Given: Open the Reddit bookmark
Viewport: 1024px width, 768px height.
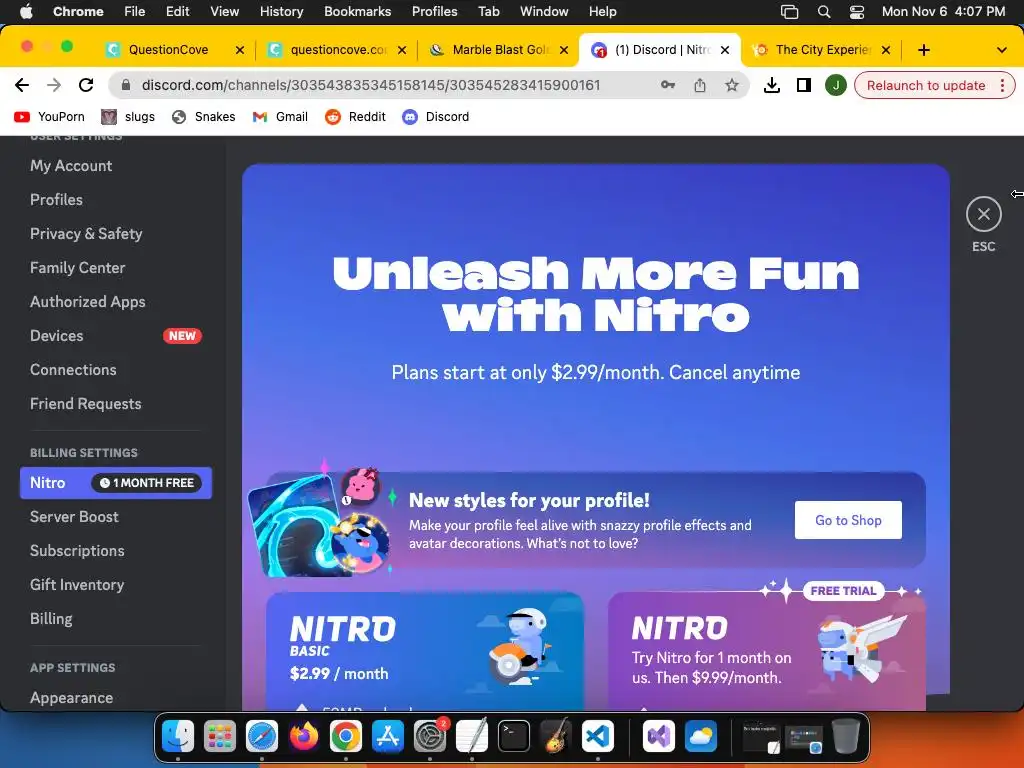Looking at the screenshot, I should (x=356, y=117).
